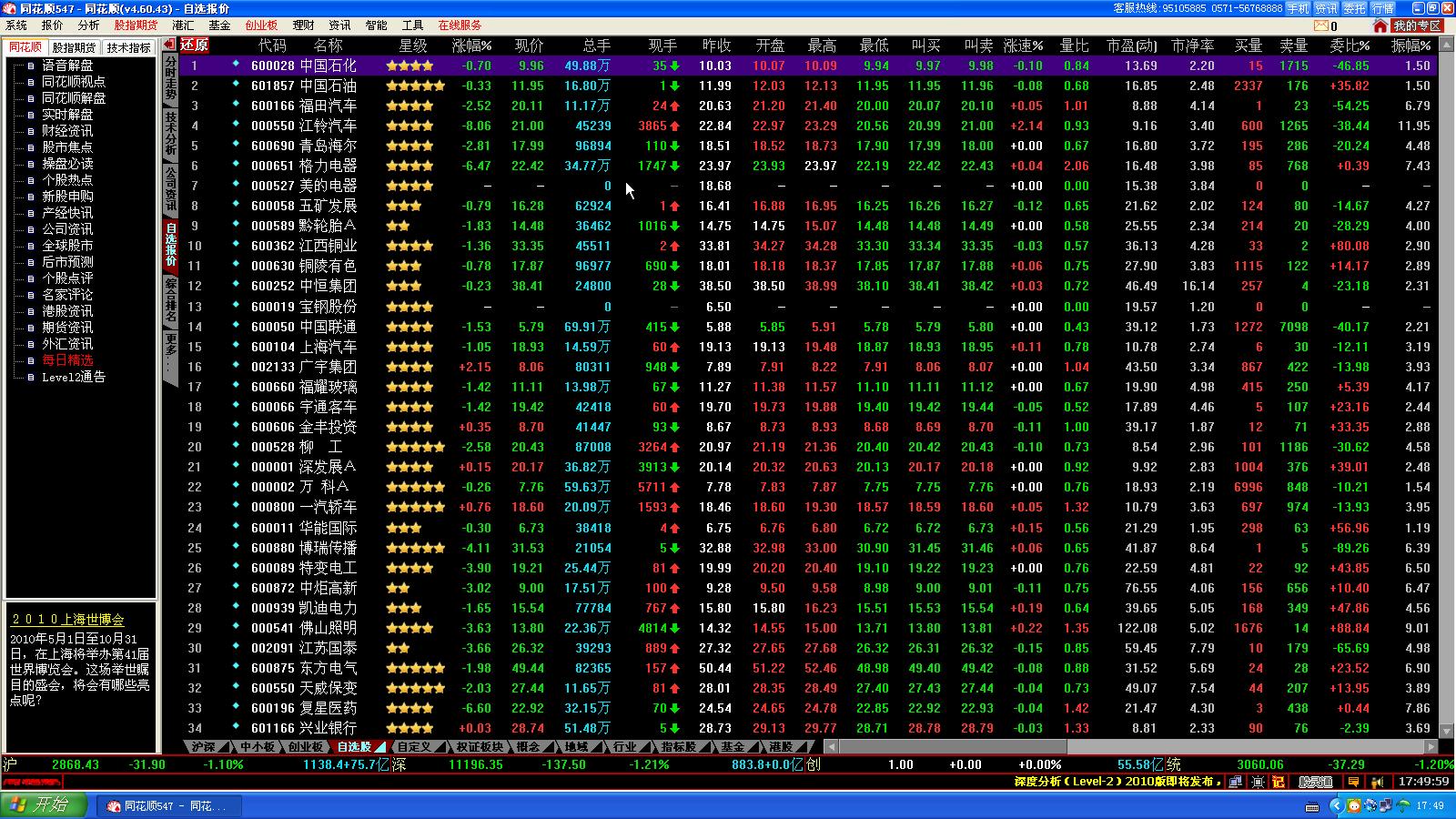Expand the 概念 tab dropdown triangle
The width and height of the screenshot is (1456, 819).
click(x=547, y=747)
